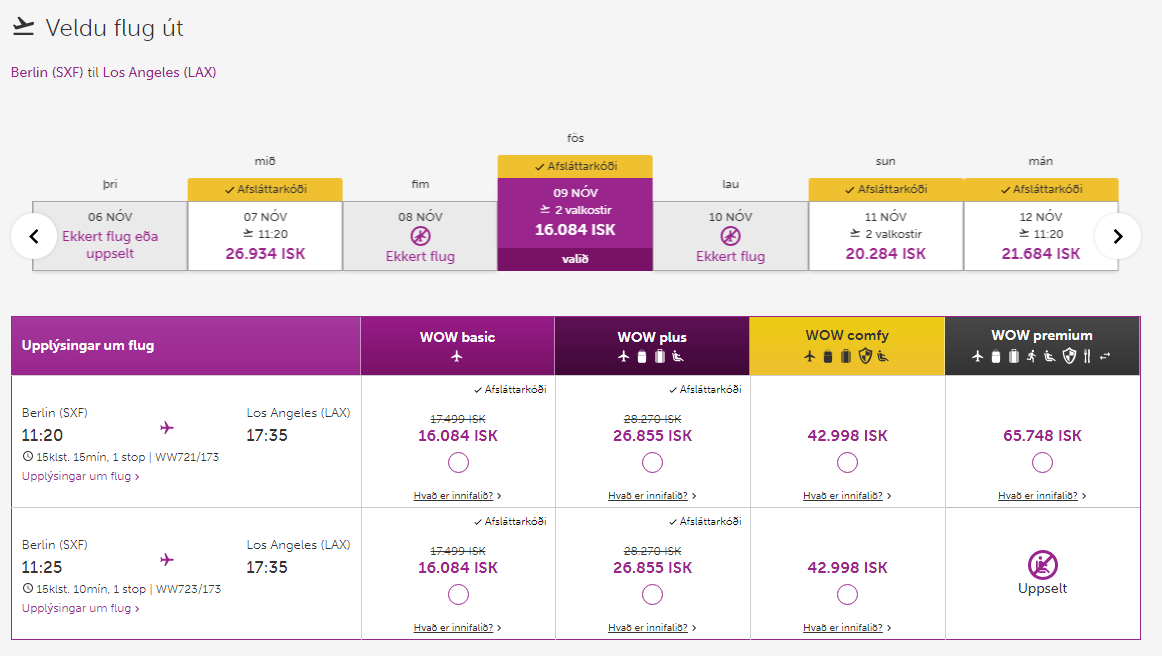Click the plane icon under WOW basic header
The width and height of the screenshot is (1162, 656).
pyautogui.click(x=457, y=356)
